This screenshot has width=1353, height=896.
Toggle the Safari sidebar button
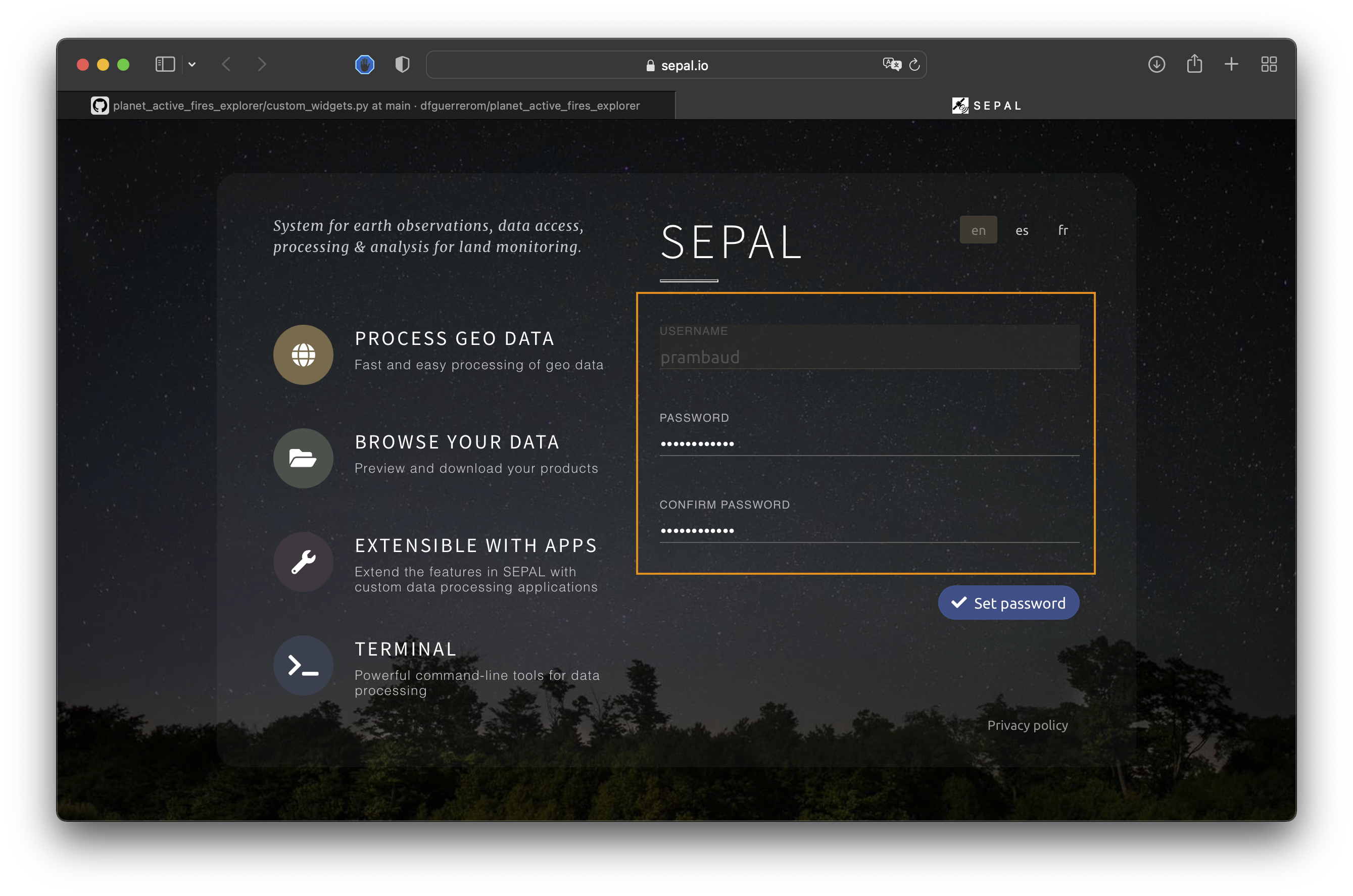(x=165, y=65)
